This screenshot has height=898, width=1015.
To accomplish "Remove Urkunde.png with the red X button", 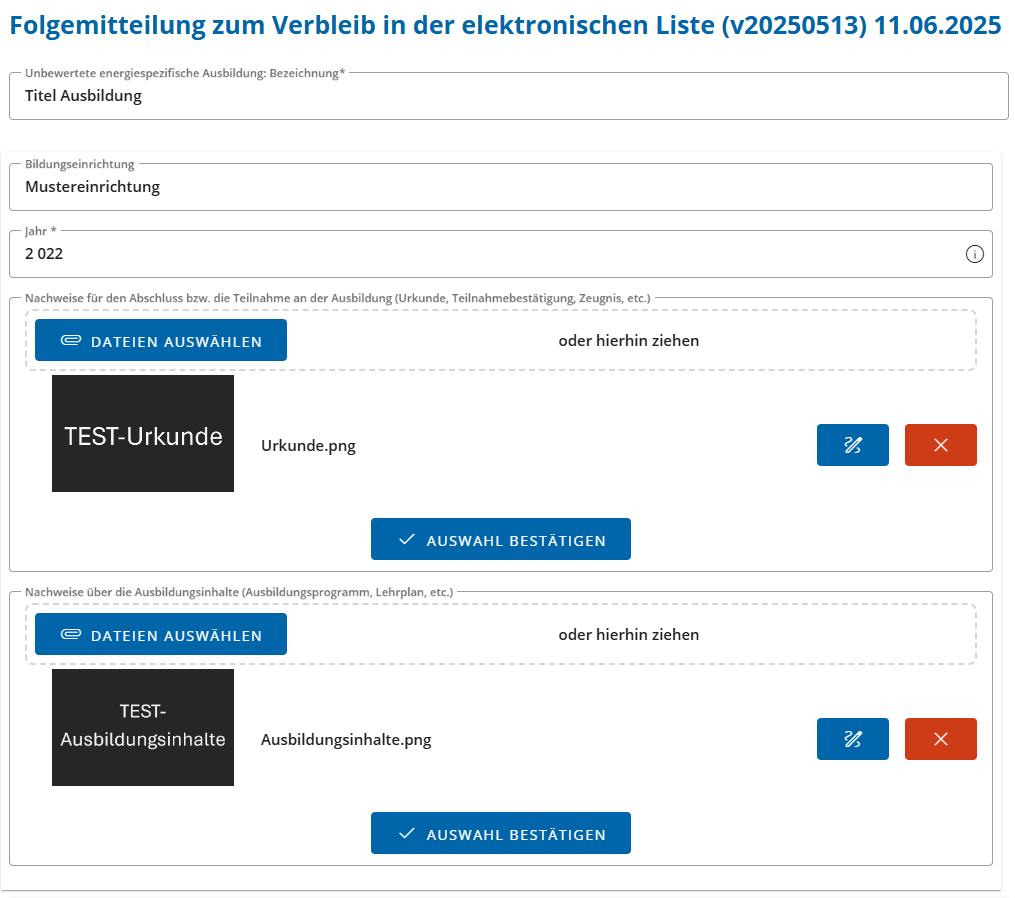I will (x=941, y=445).
